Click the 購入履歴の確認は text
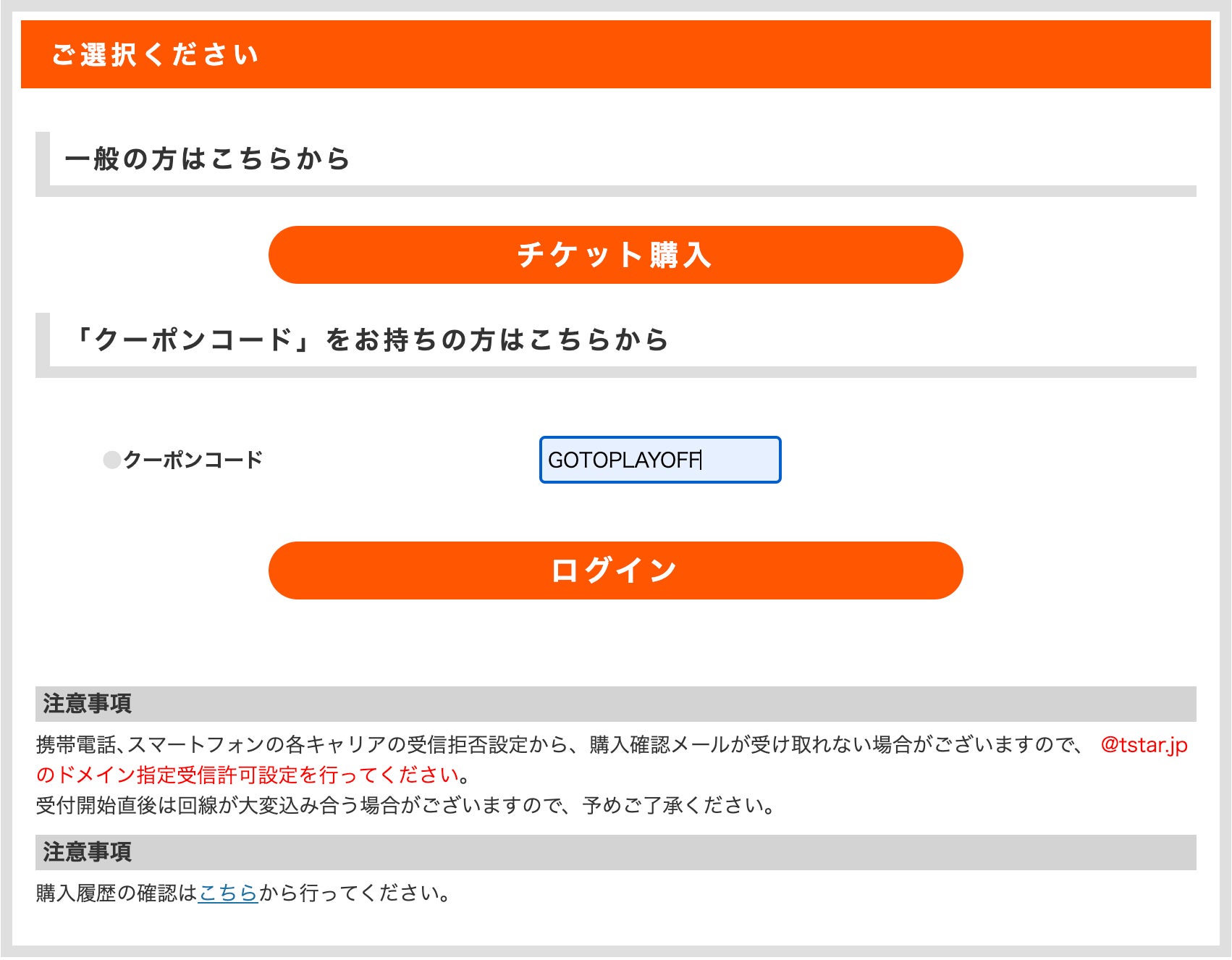The width and height of the screenshot is (1232, 960). 116,893
